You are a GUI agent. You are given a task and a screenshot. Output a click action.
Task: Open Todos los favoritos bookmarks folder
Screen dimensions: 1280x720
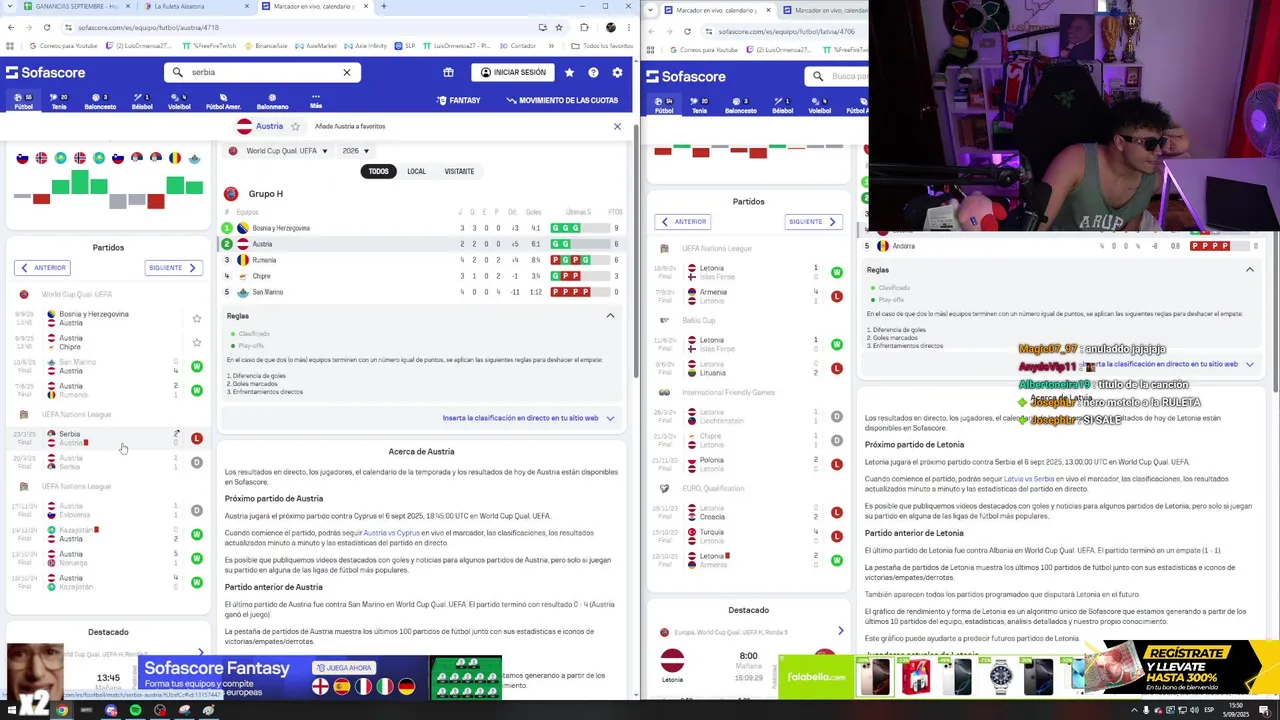[x=603, y=46]
